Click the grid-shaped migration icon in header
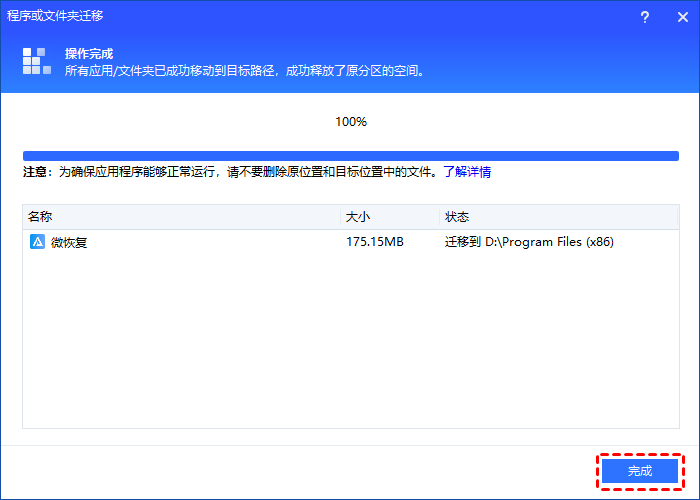This screenshot has width=700, height=500. 37,61
